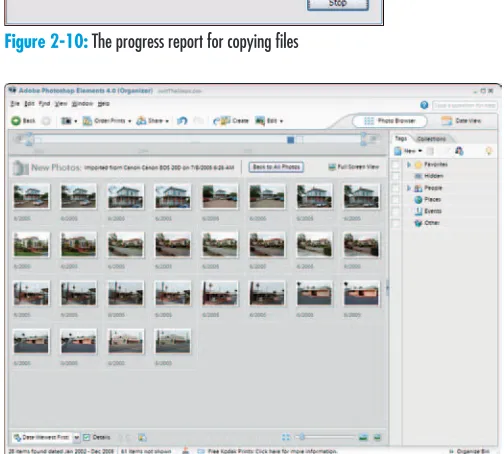Screen dimensions: 504x454
Task: Switch to the Collections tab
Action: pos(431,139)
